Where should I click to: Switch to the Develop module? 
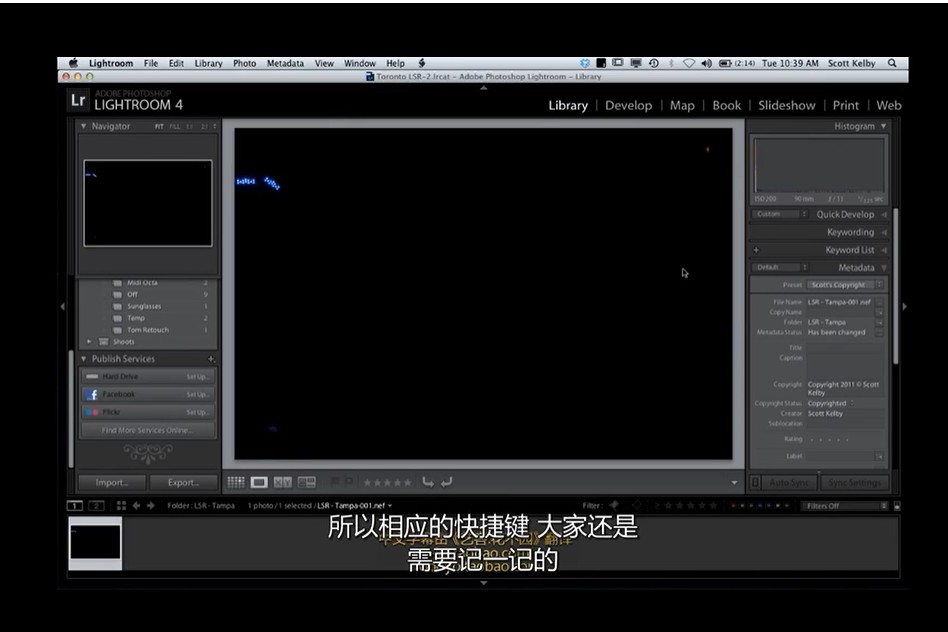(x=629, y=105)
